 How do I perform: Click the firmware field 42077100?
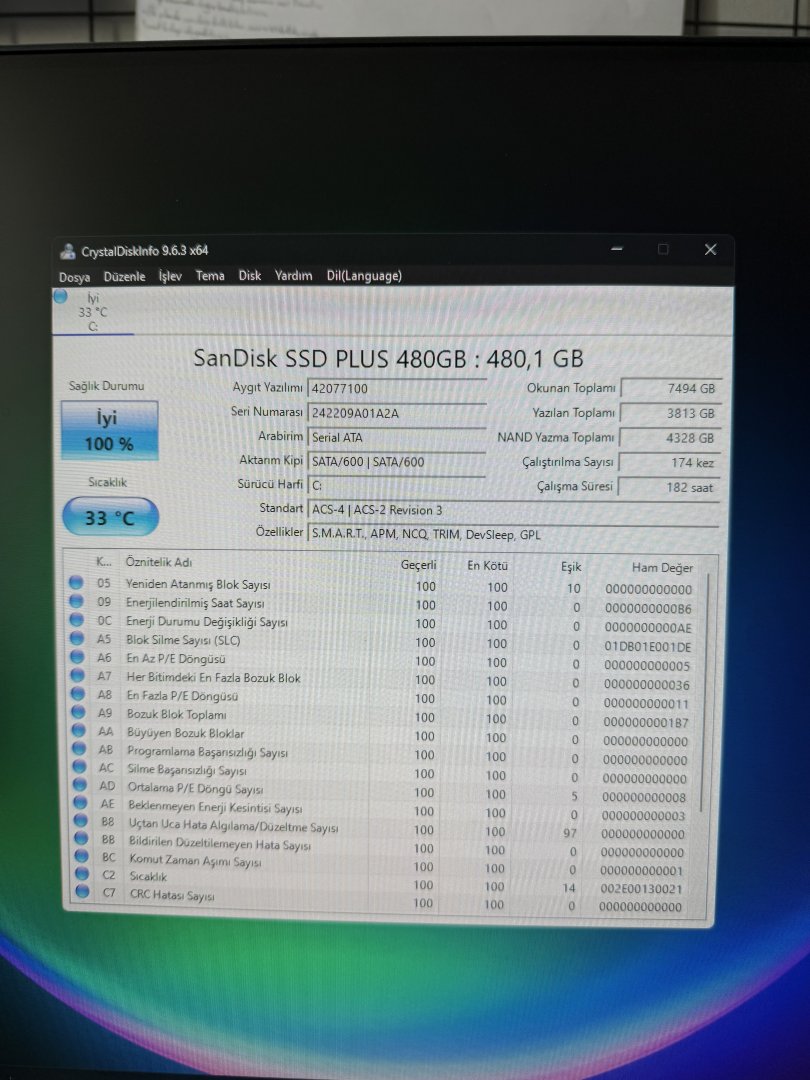397,388
